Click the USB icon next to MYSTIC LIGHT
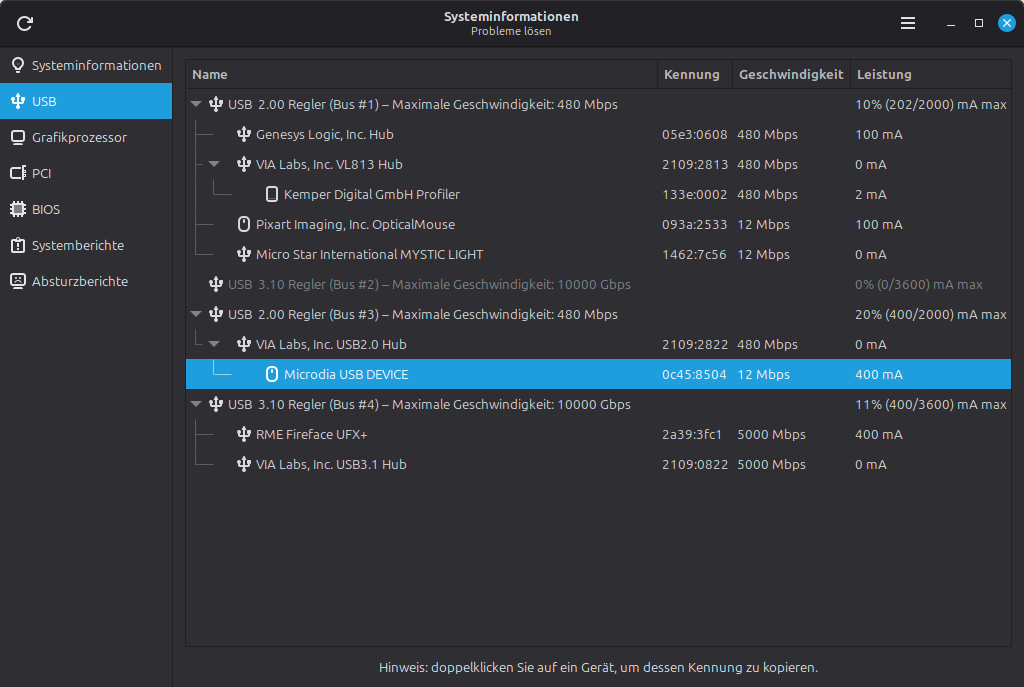This screenshot has height=687, width=1024. (x=244, y=254)
